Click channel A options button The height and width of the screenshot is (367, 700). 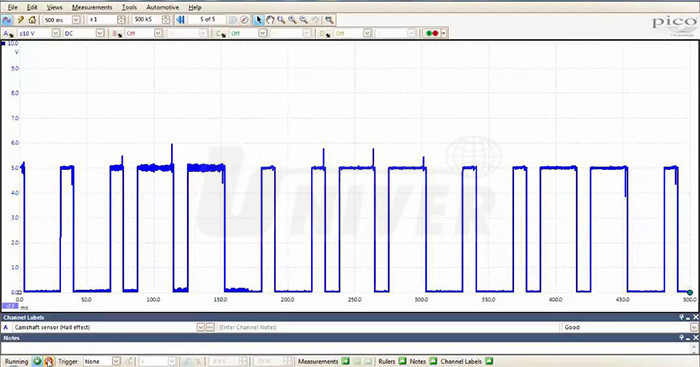(8, 33)
